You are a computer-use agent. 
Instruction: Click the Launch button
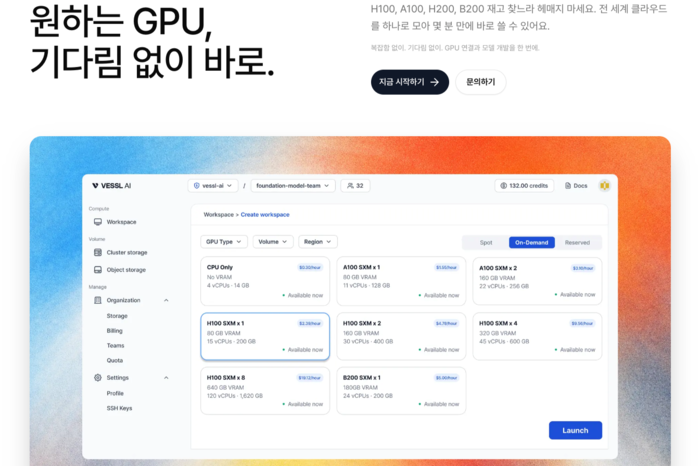(x=575, y=430)
